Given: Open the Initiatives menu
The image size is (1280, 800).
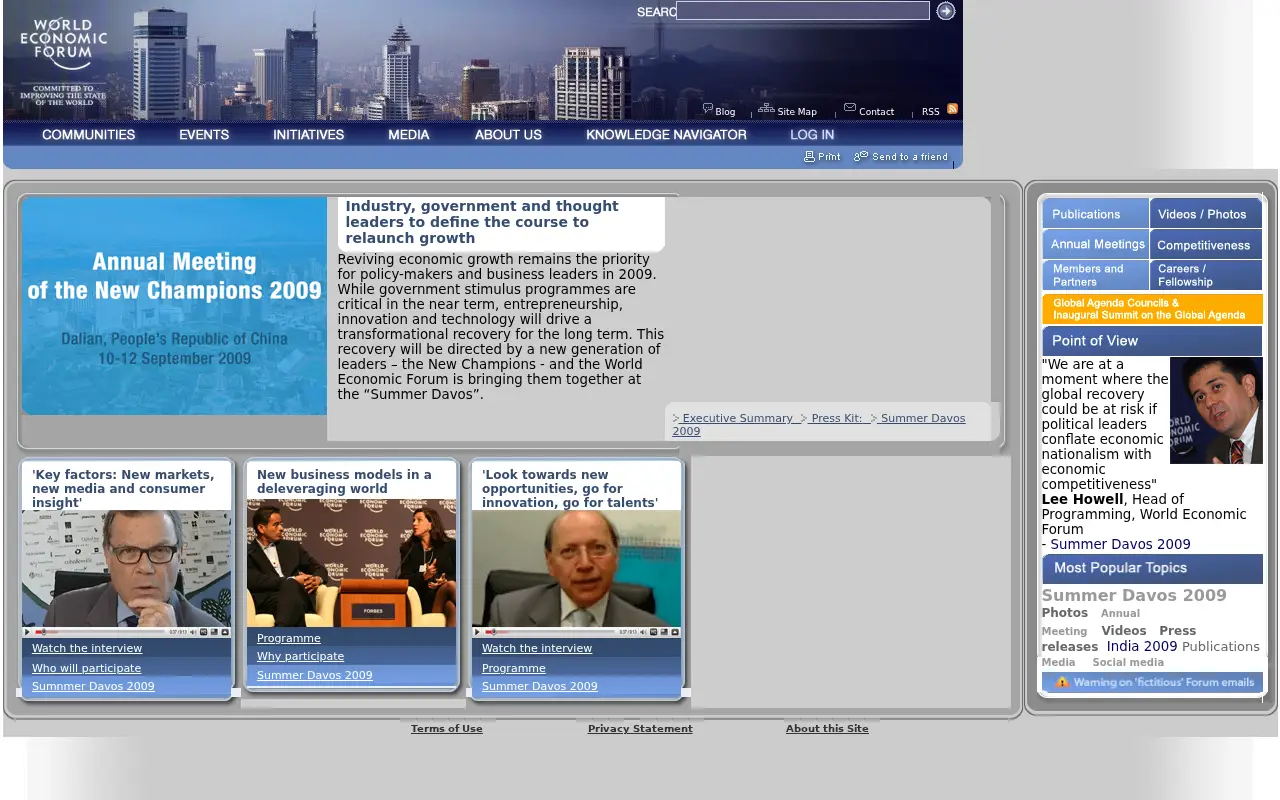Looking at the screenshot, I should tap(308, 135).
